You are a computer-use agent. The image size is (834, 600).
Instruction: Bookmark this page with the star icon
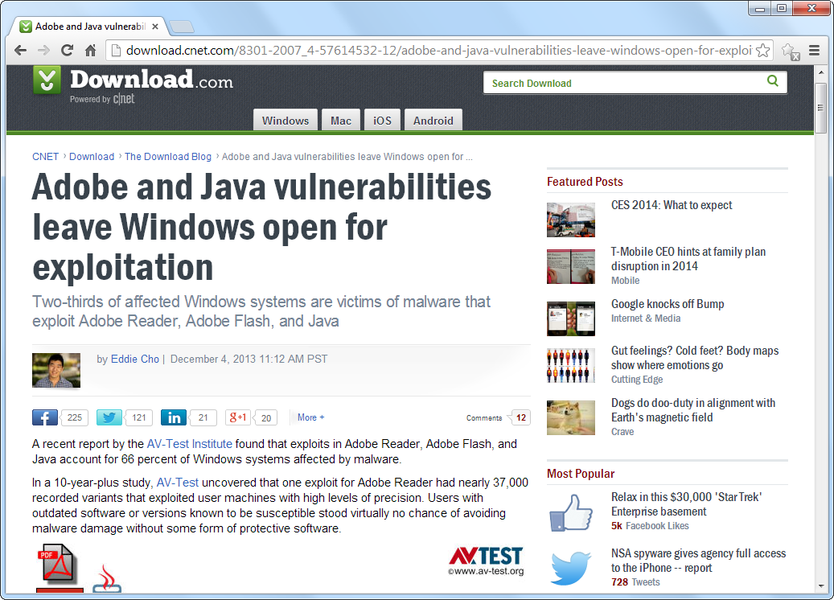(763, 50)
